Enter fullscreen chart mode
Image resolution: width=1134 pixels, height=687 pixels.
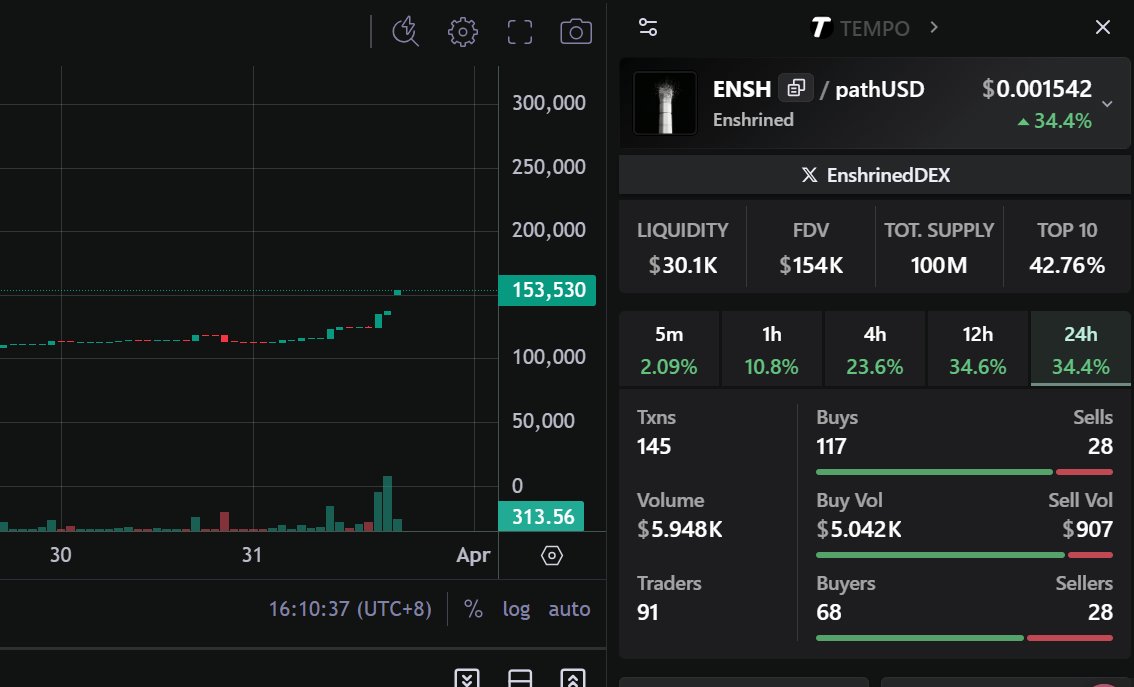click(x=520, y=32)
